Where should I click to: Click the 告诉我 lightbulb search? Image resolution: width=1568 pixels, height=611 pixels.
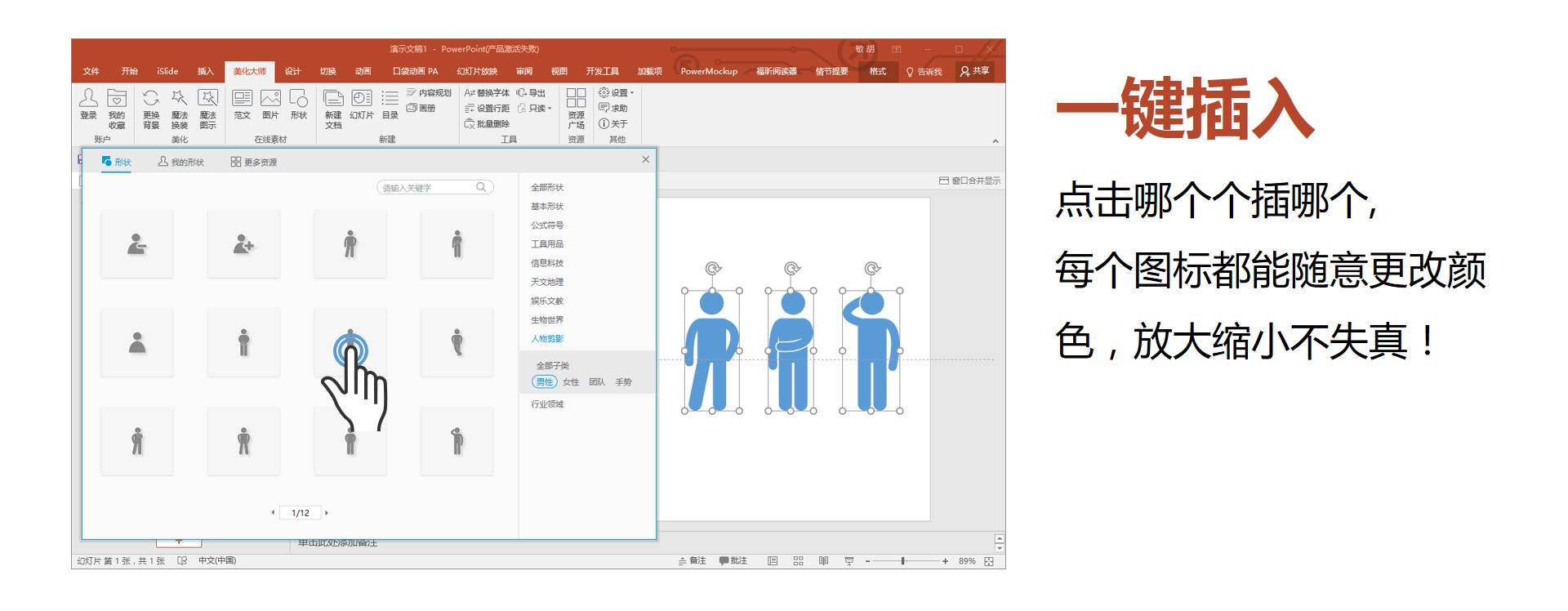tap(924, 72)
